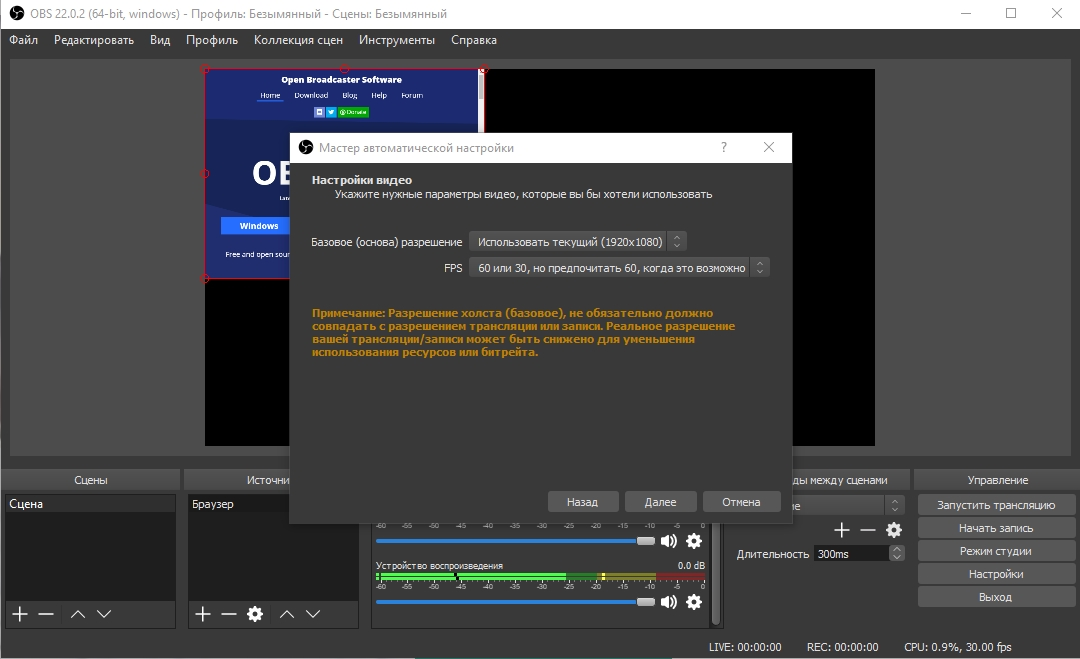The image size is (1080, 659).
Task: Click REC: 00:00:00 status text
Action: pyautogui.click(x=842, y=647)
